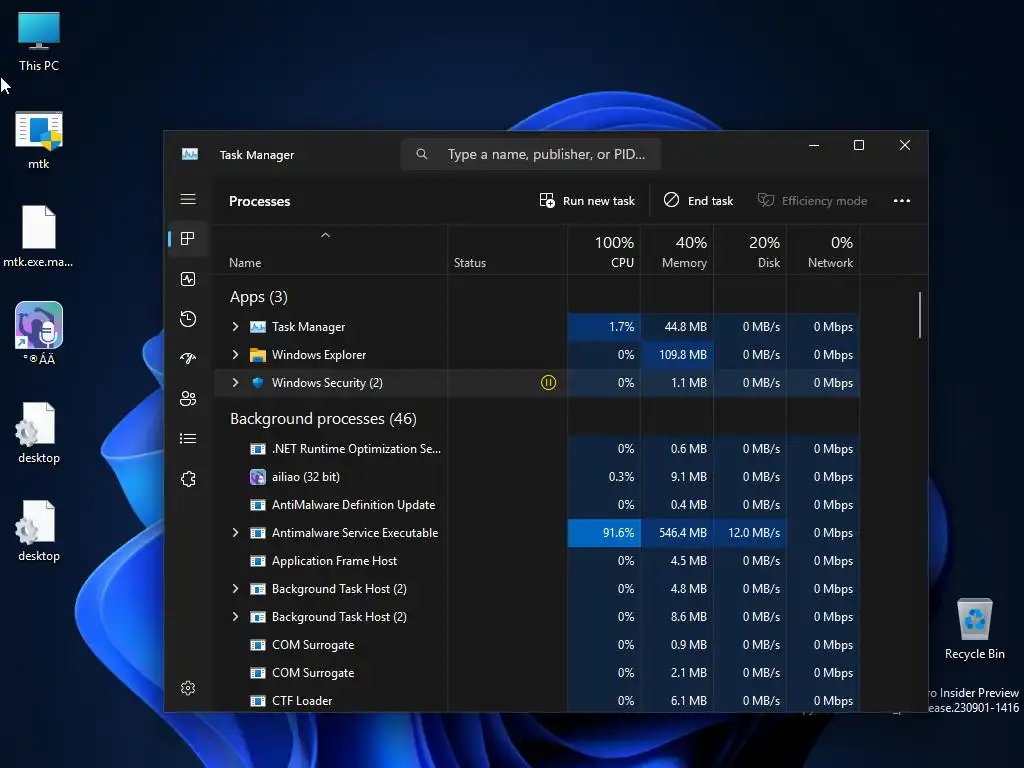Screen dimensions: 1024x768
Task: Focus the search box for name, publisher, PID
Action: pos(530,154)
